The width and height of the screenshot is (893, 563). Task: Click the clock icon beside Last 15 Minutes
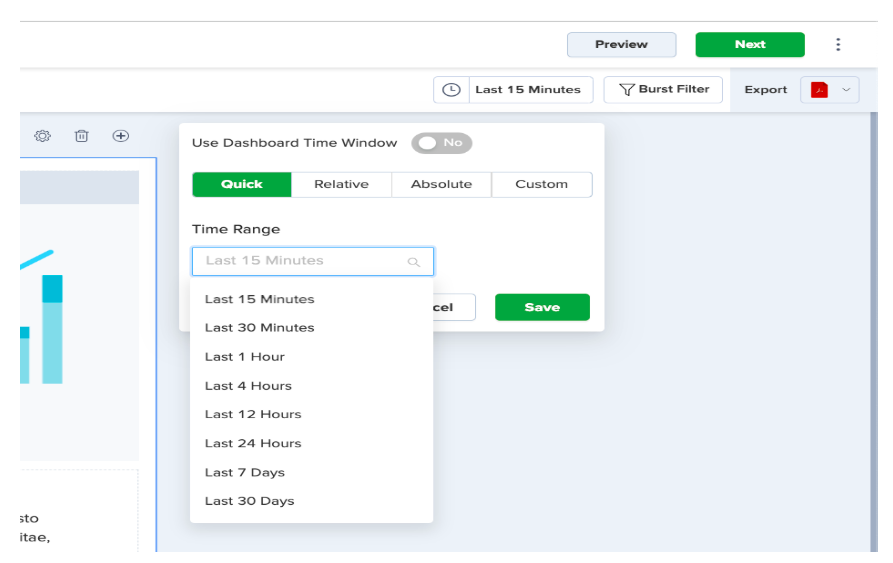click(451, 90)
